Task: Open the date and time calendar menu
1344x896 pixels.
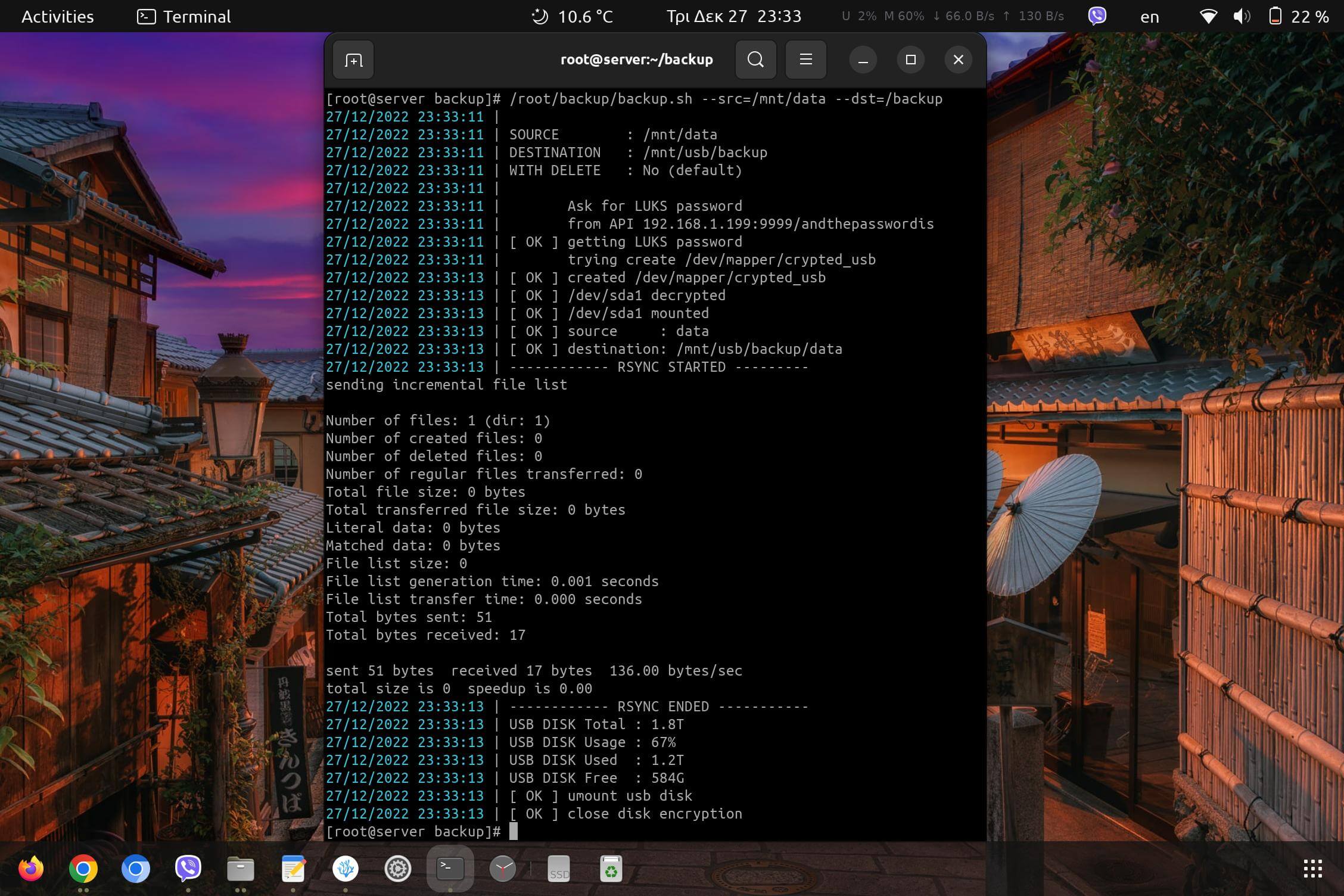Action: (733, 17)
